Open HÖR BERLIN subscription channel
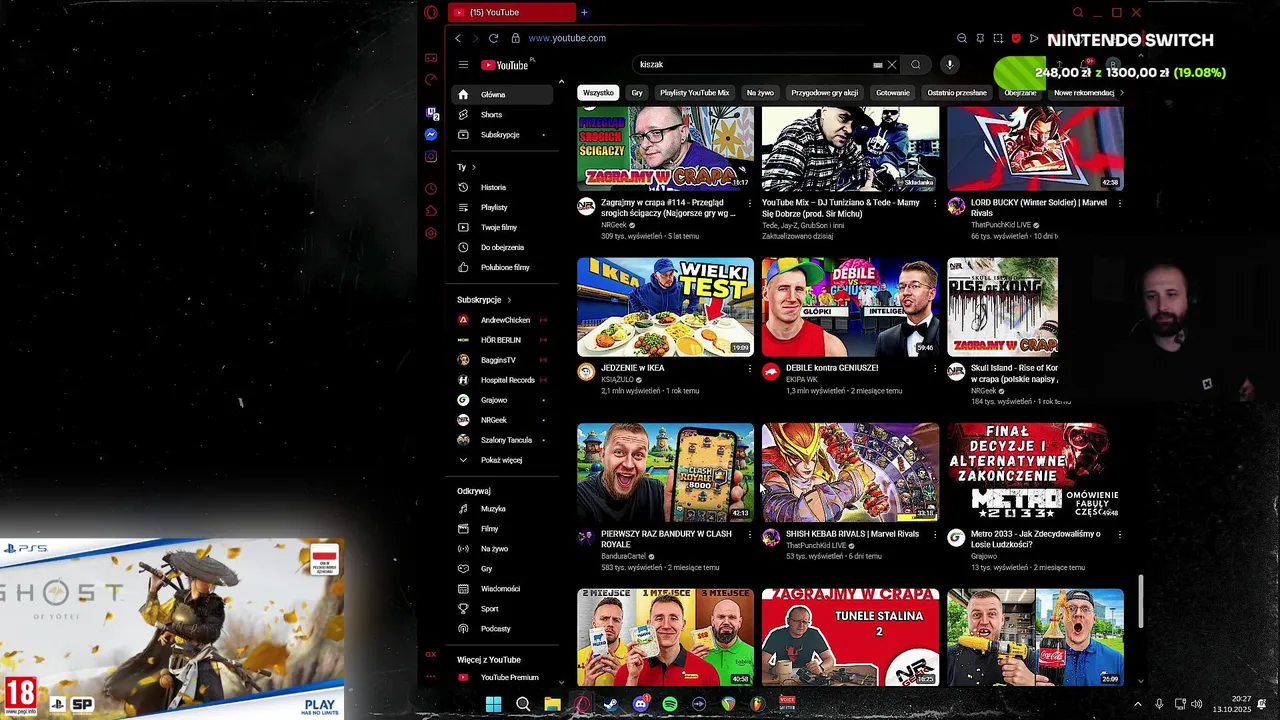 [501, 340]
